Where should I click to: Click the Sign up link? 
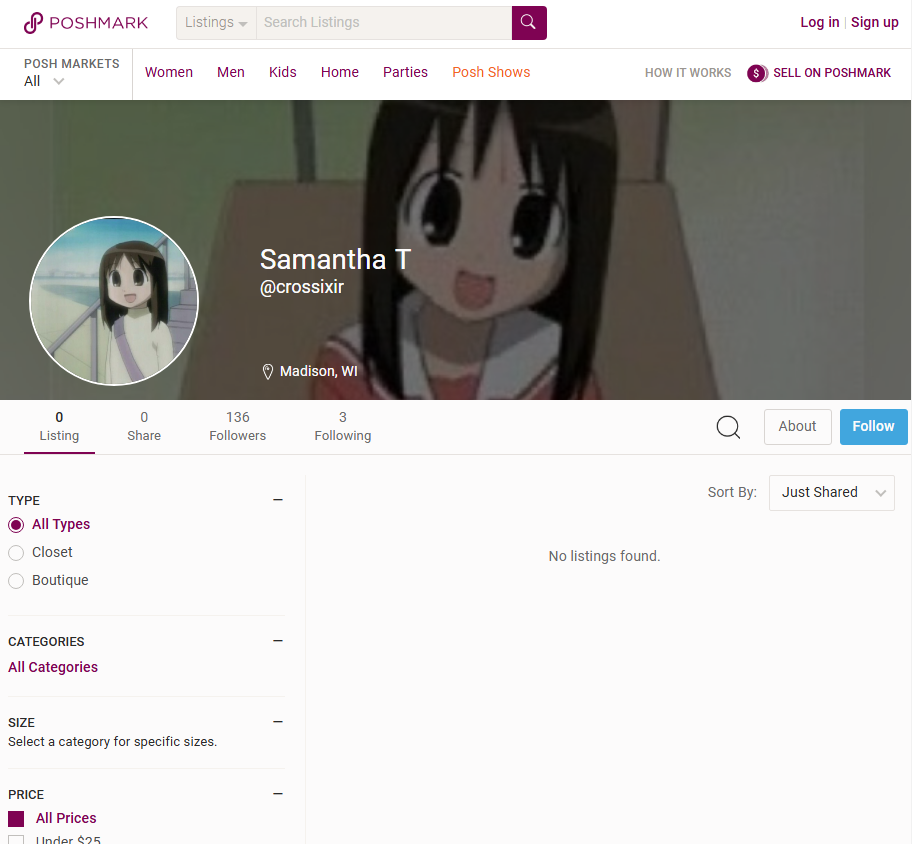point(874,22)
